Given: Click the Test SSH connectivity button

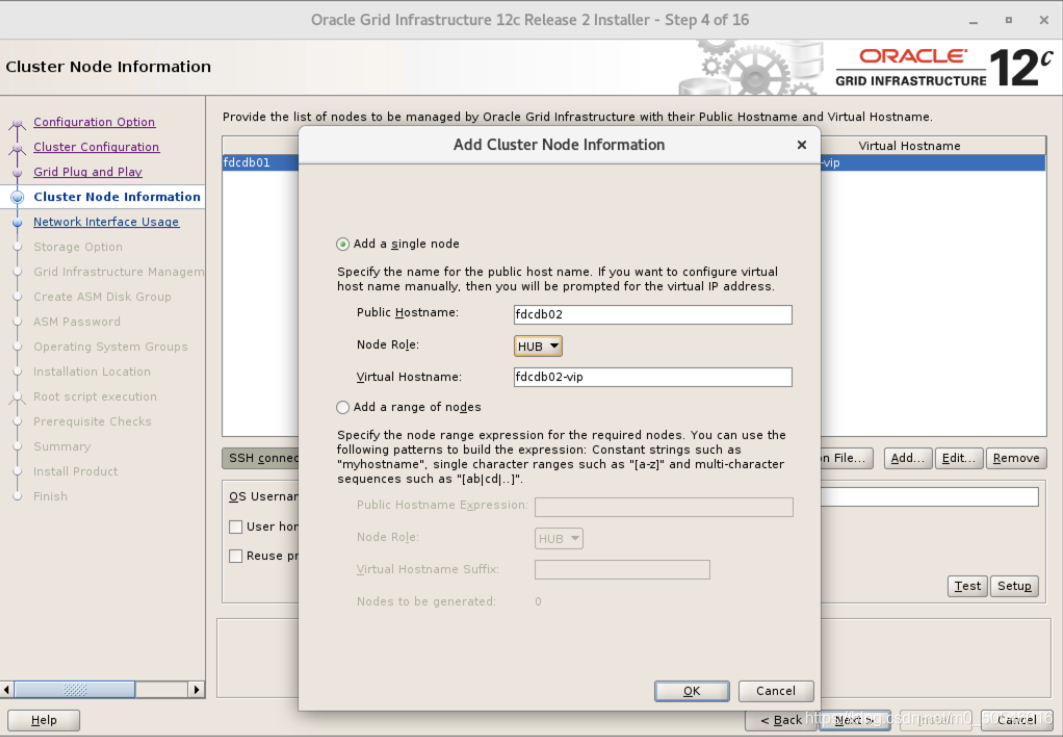Looking at the screenshot, I should (967, 586).
